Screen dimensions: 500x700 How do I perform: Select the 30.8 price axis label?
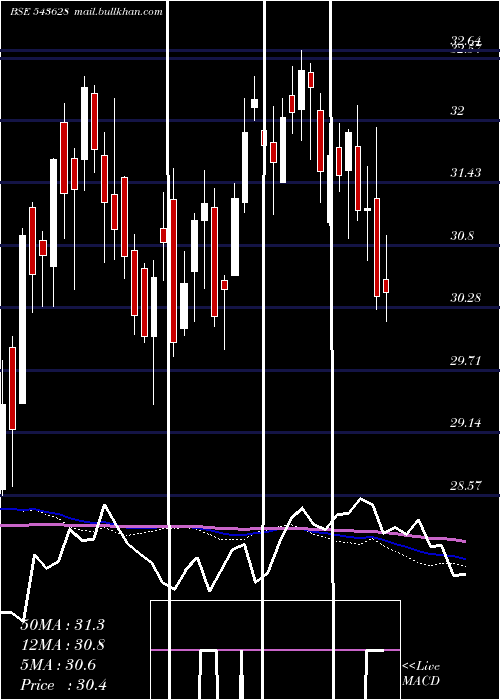point(462,236)
